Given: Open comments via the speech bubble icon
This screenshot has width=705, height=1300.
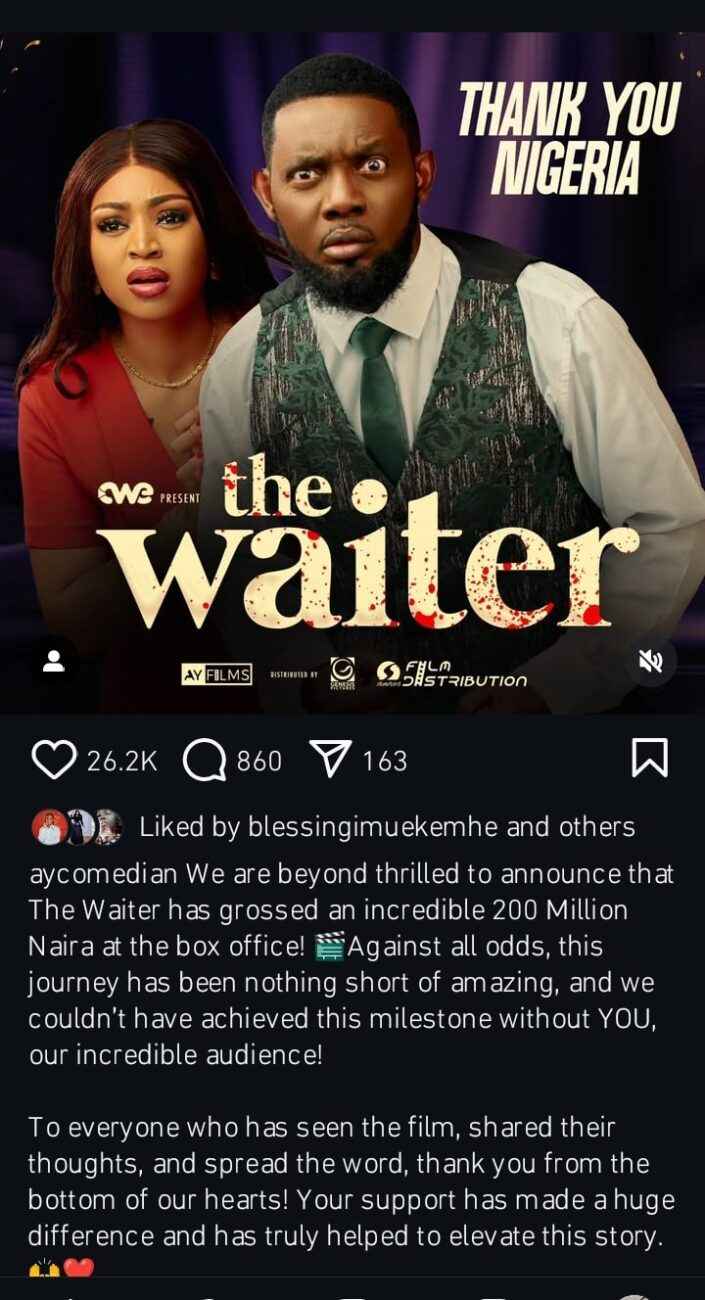Looking at the screenshot, I should coord(204,761).
